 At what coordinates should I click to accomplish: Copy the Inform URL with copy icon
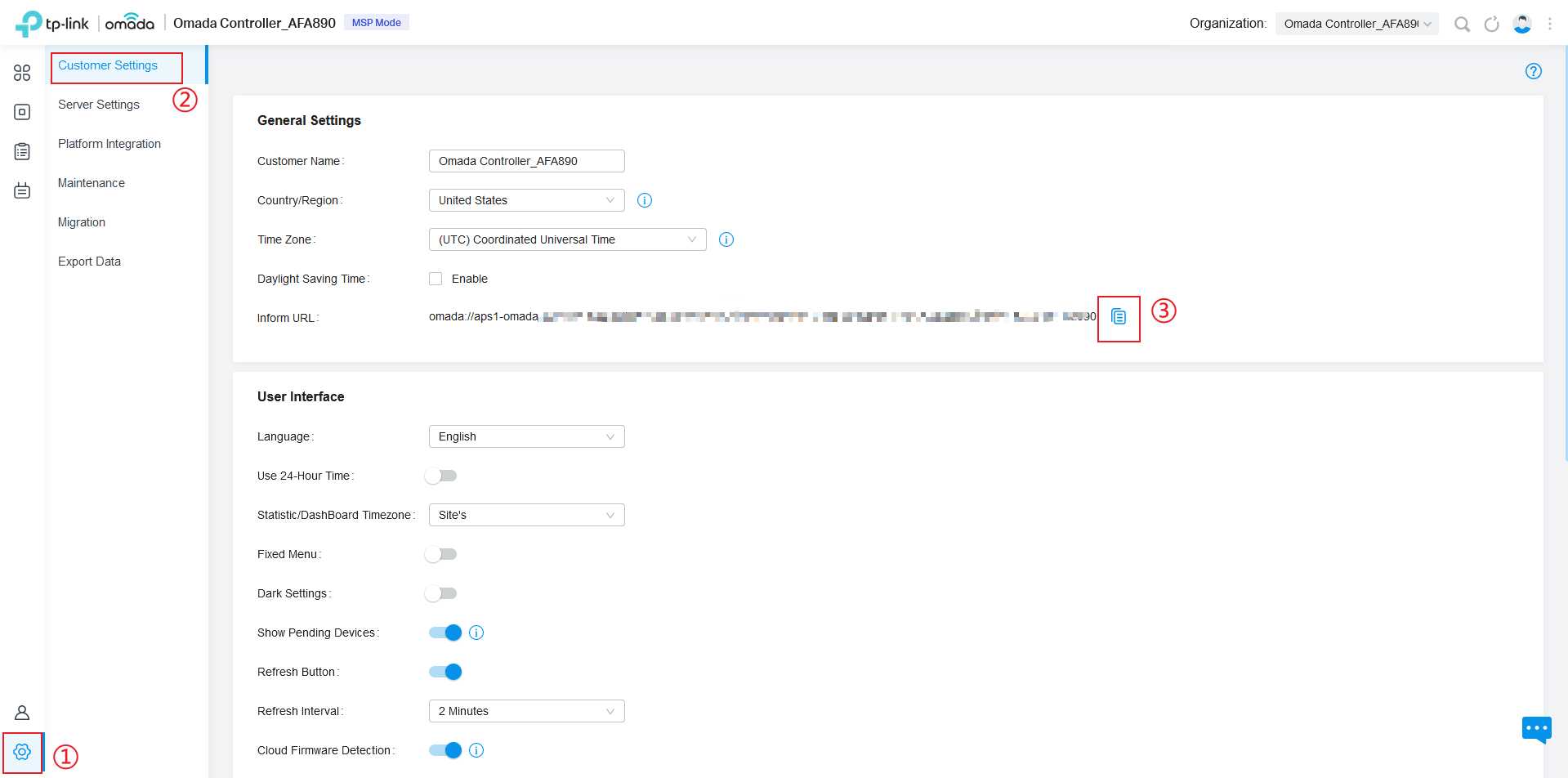coord(1119,317)
